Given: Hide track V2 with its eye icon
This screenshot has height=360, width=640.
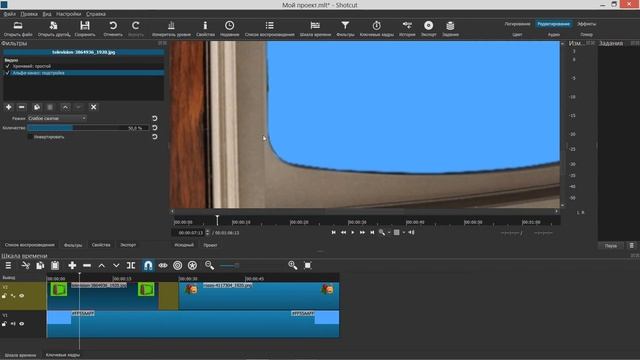Looking at the screenshot, I should (22, 296).
